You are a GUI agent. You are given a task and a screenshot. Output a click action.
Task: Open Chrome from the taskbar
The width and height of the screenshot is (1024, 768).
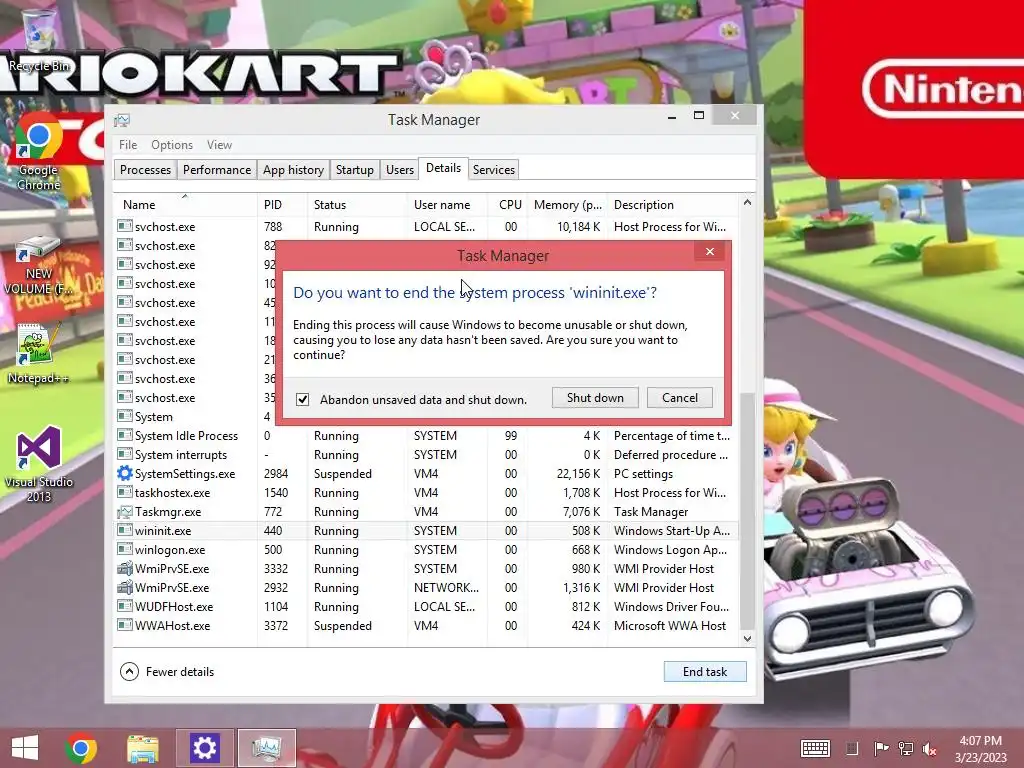click(81, 748)
